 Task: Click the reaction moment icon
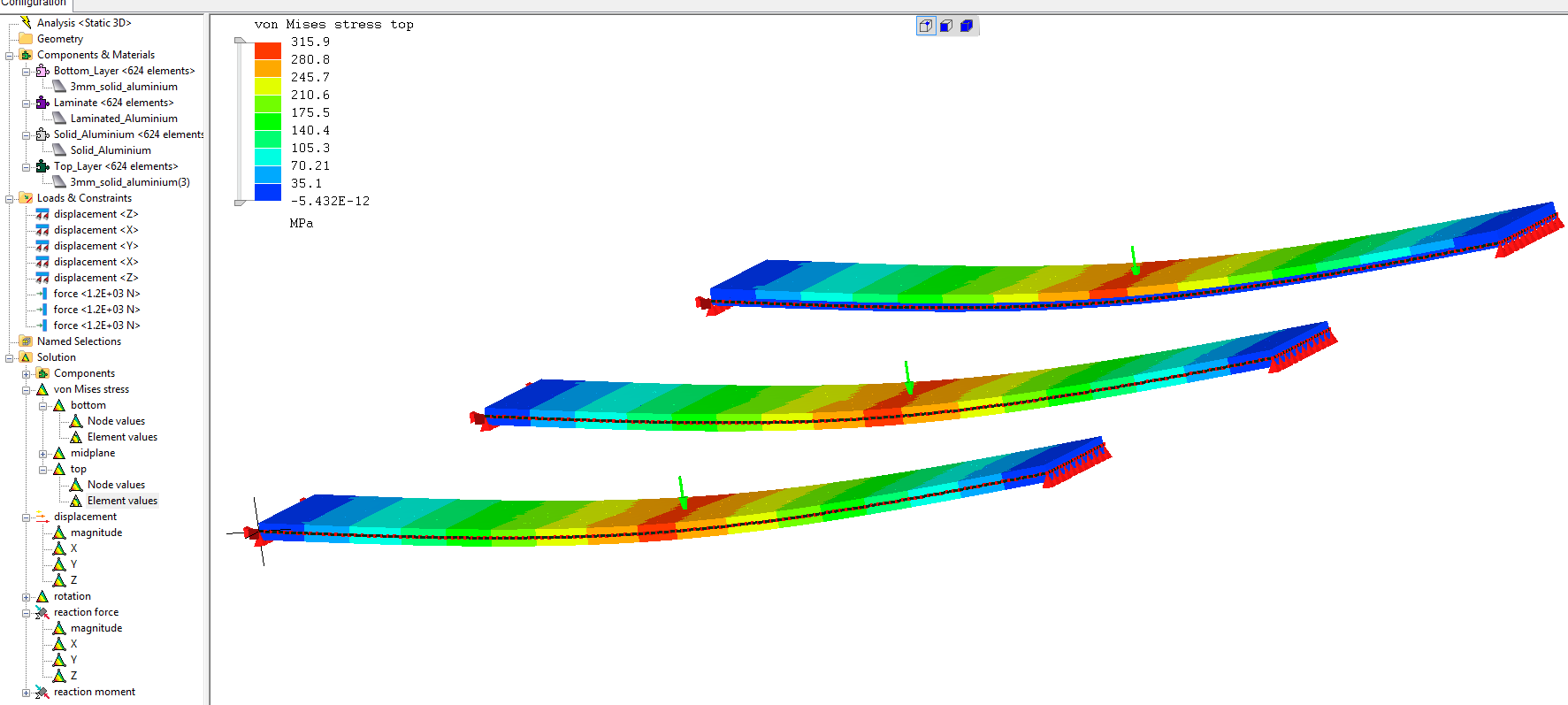coord(42,692)
